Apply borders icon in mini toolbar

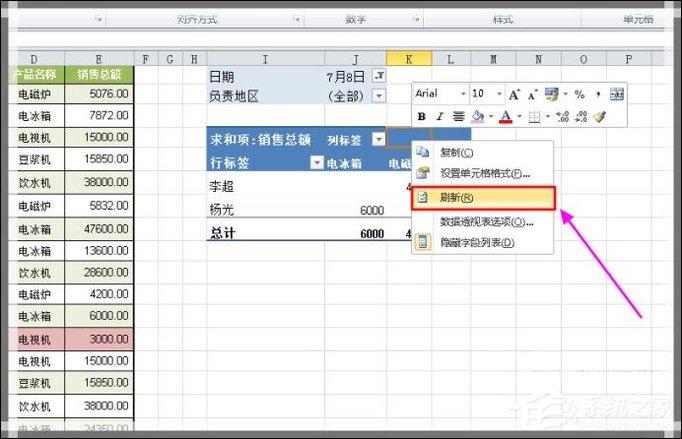534,117
